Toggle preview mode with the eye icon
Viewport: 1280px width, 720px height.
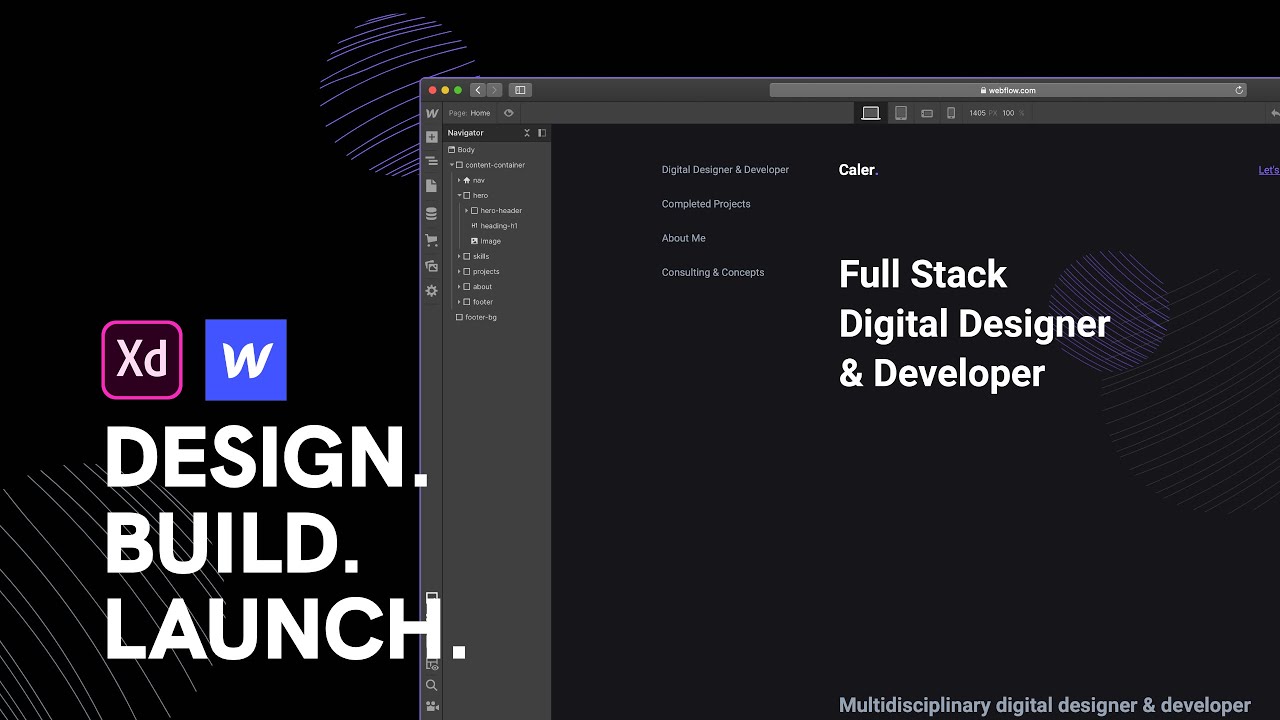tap(509, 113)
